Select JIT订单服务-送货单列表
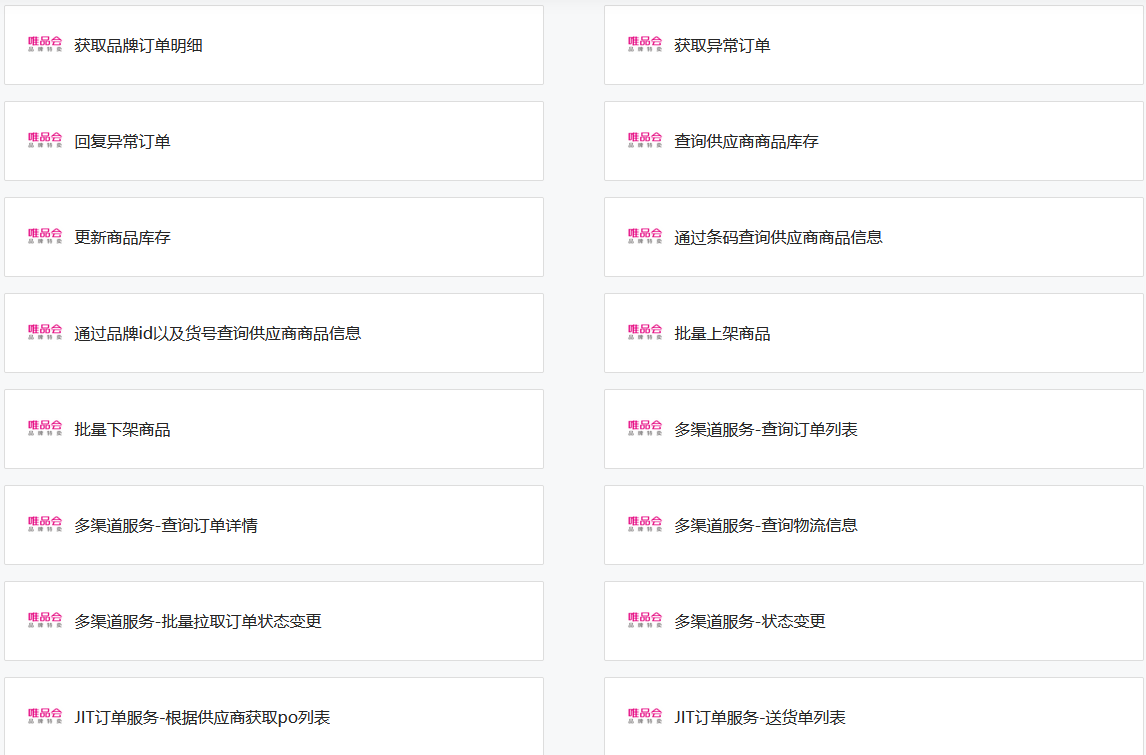1146x755 pixels. (873, 716)
